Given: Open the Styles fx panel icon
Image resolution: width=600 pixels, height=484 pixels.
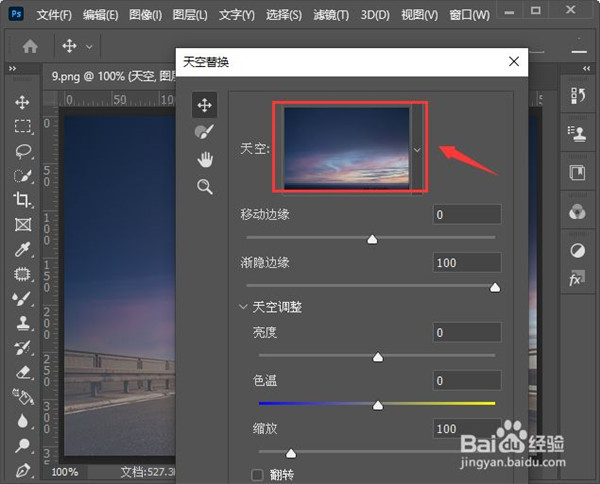Looking at the screenshot, I should point(576,279).
